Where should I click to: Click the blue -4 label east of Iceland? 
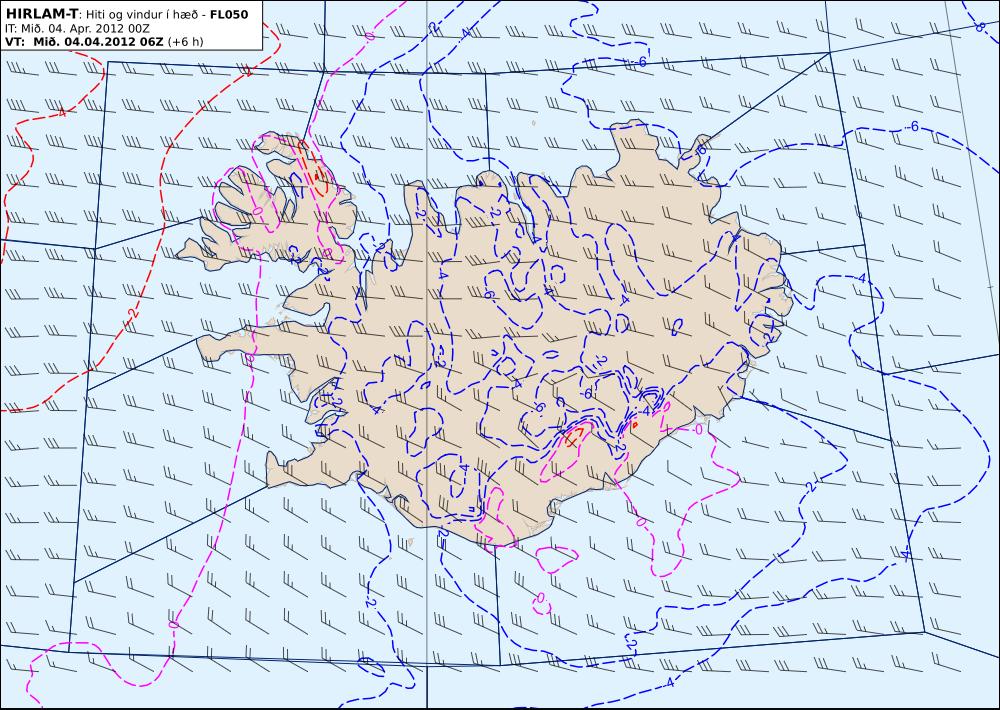click(x=861, y=279)
